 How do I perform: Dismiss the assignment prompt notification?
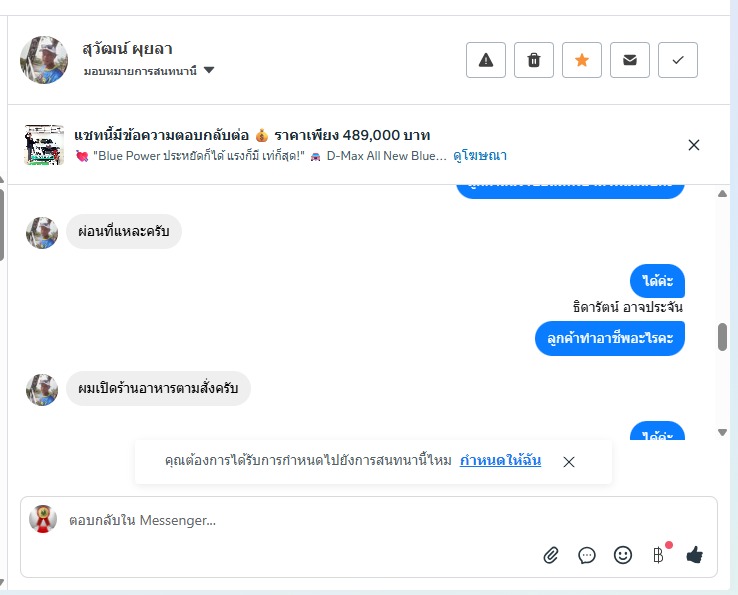pos(569,462)
